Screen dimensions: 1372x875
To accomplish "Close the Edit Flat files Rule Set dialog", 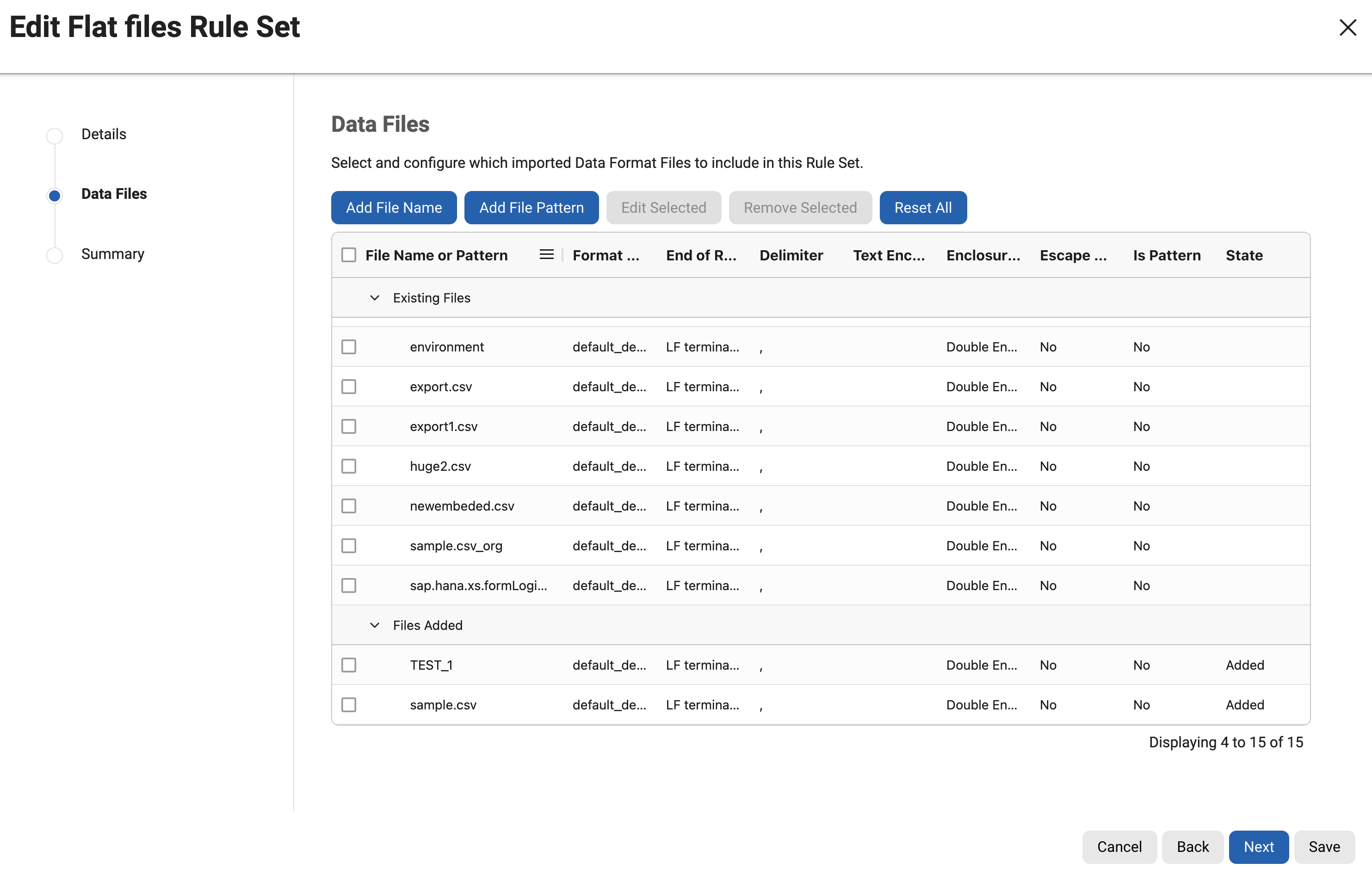I will point(1347,27).
